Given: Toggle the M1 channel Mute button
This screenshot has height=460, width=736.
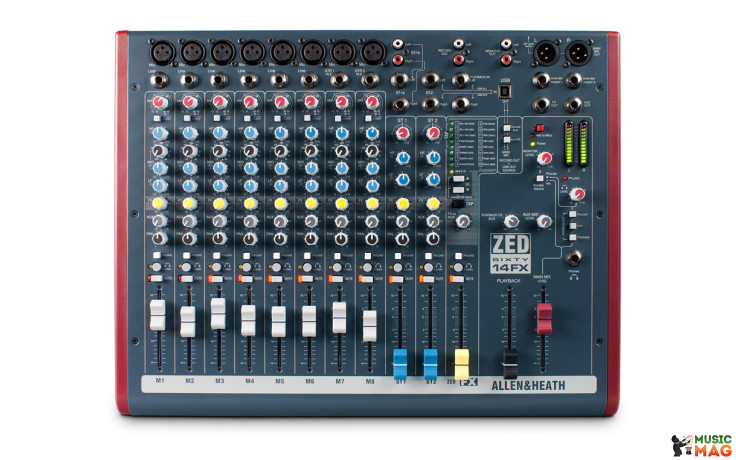Looking at the screenshot, I should click(155, 278).
